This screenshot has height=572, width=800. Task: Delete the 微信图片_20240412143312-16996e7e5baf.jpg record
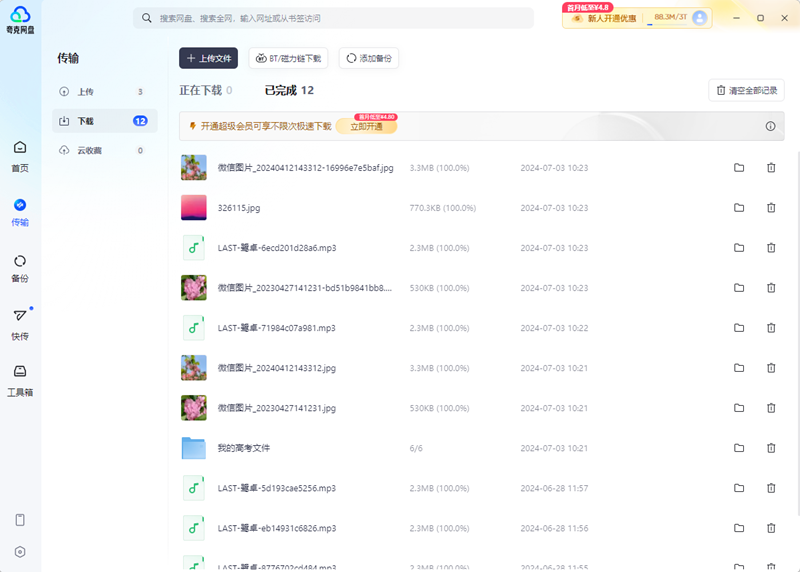click(771, 168)
